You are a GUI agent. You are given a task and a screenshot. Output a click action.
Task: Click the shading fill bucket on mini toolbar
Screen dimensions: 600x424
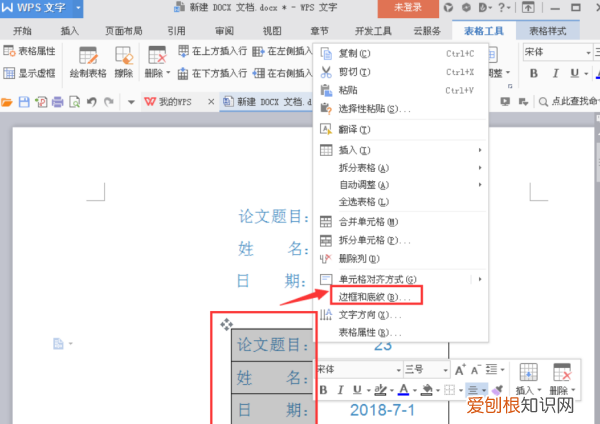tap(426, 390)
